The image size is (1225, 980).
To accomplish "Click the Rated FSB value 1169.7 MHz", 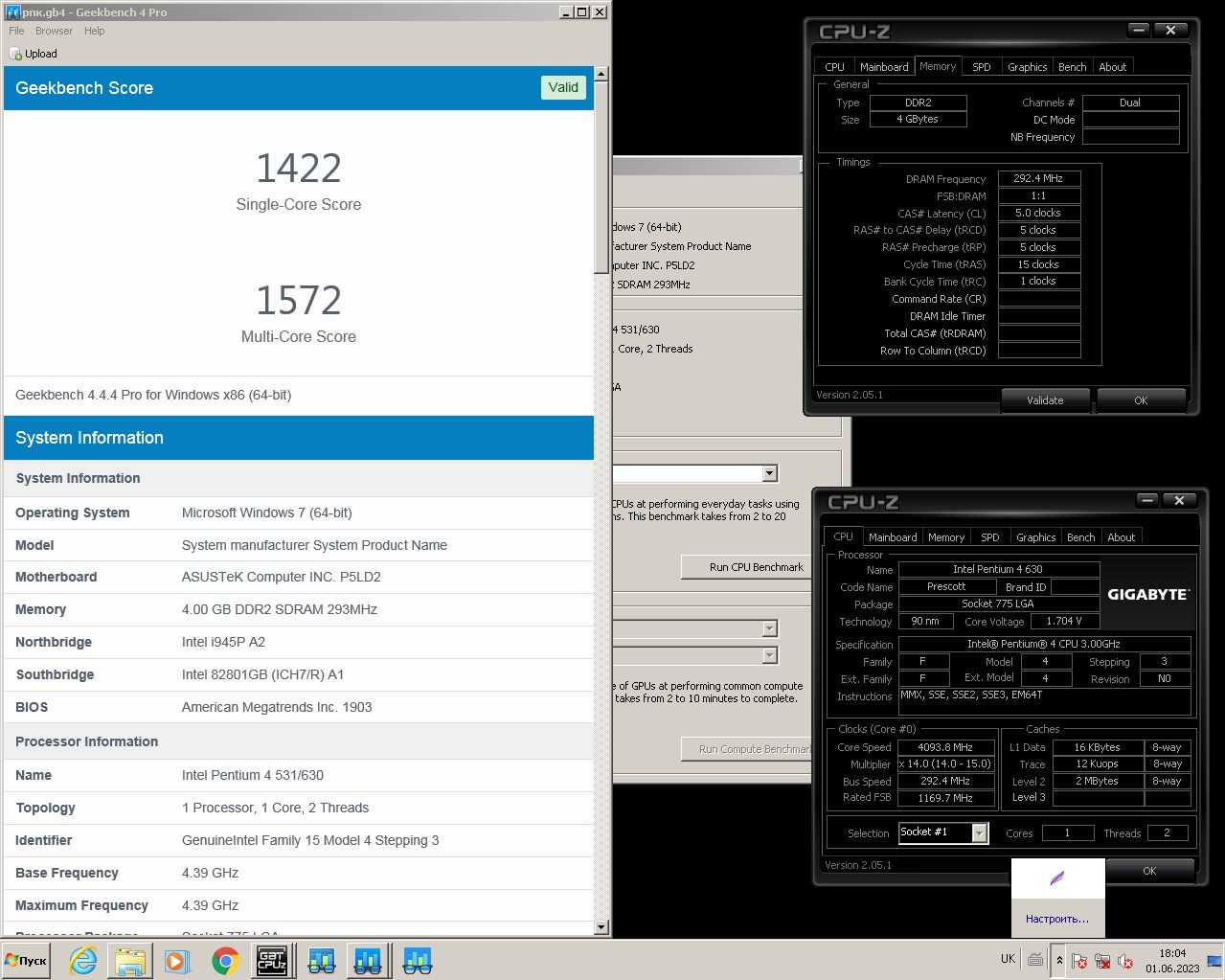I will tap(945, 798).
